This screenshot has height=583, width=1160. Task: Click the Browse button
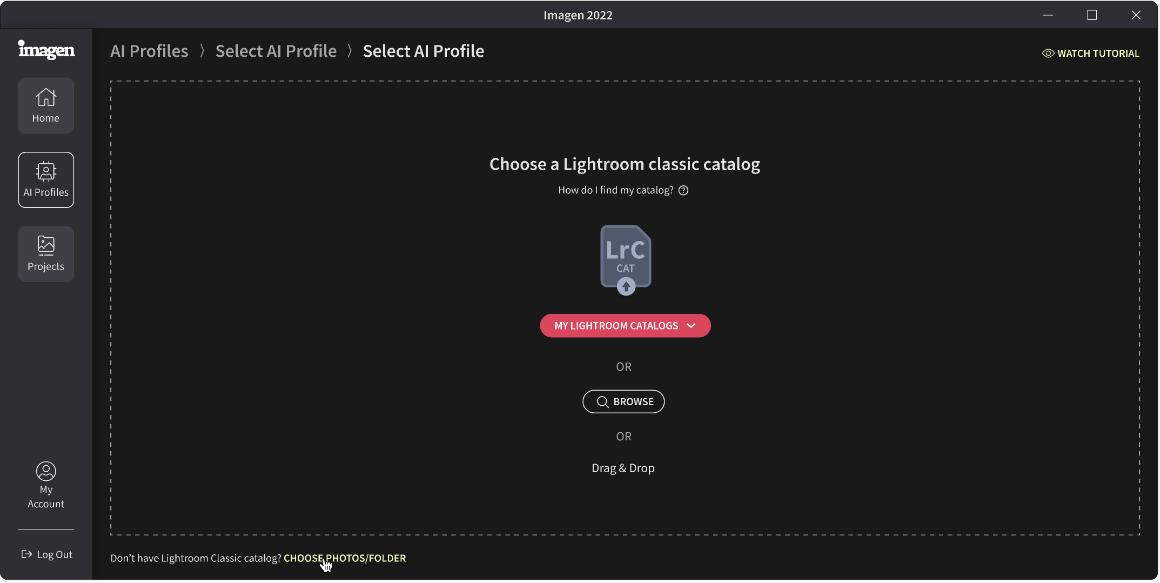point(624,402)
